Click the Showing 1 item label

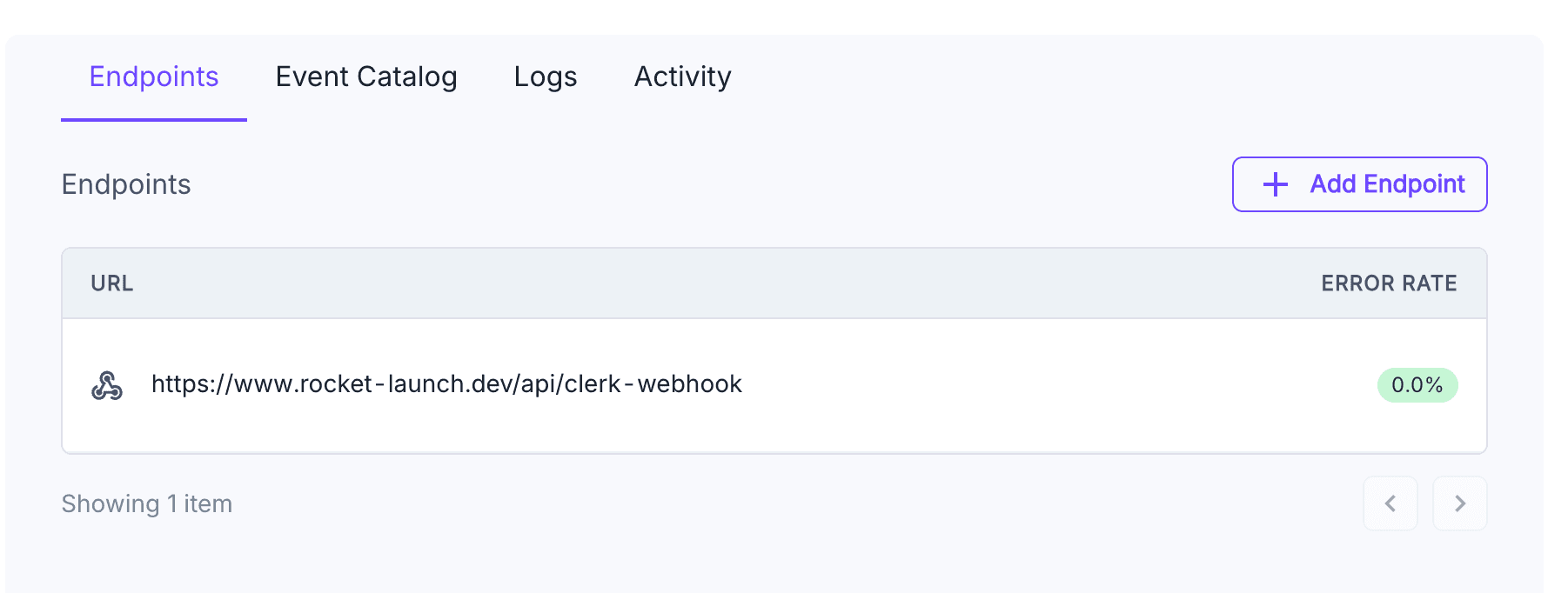[x=146, y=503]
